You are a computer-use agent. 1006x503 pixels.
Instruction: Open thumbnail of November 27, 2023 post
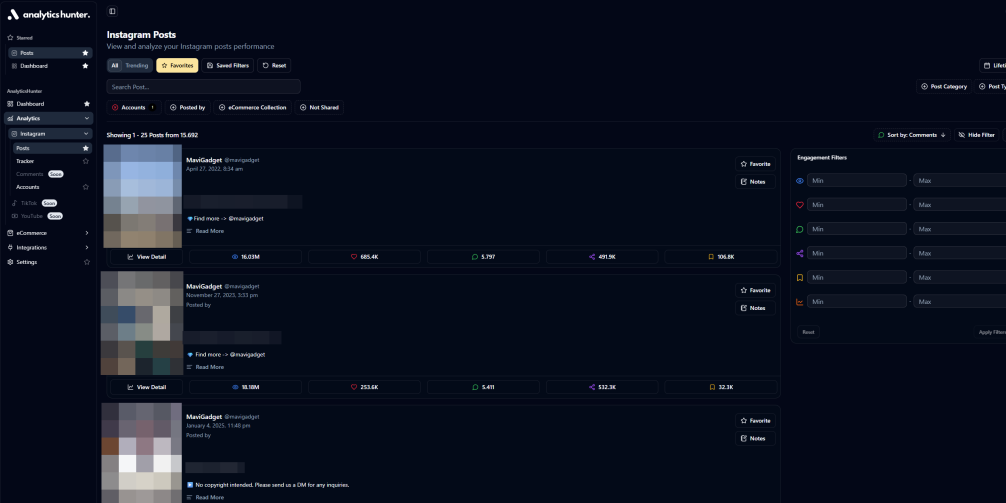point(142,323)
